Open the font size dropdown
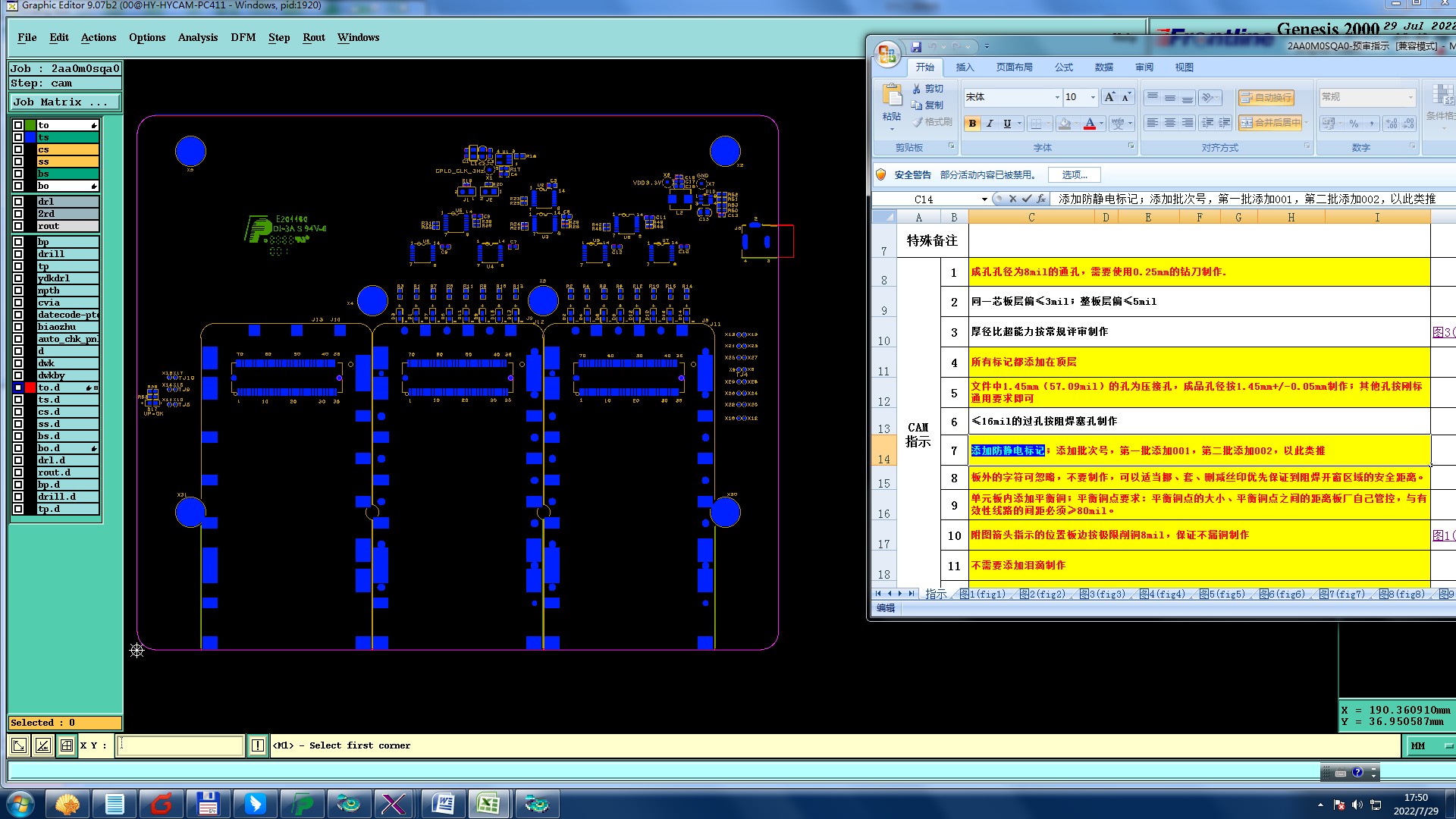Image resolution: width=1456 pixels, height=819 pixels. click(1093, 97)
